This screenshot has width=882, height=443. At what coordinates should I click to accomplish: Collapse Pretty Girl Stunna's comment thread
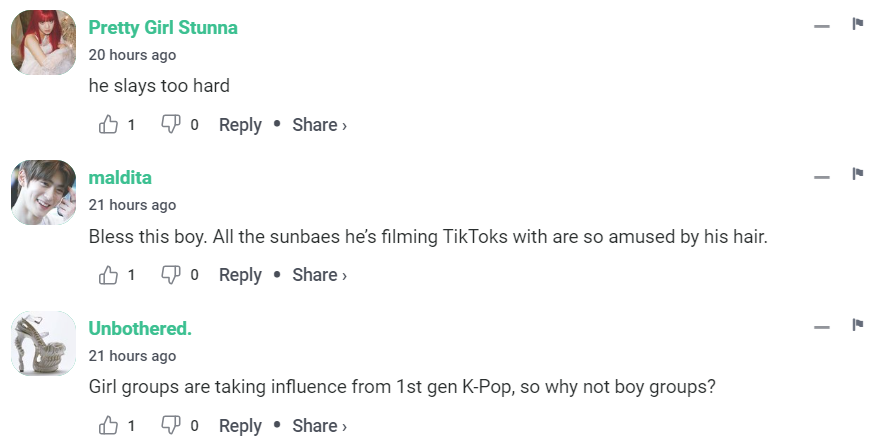pyautogui.click(x=822, y=26)
